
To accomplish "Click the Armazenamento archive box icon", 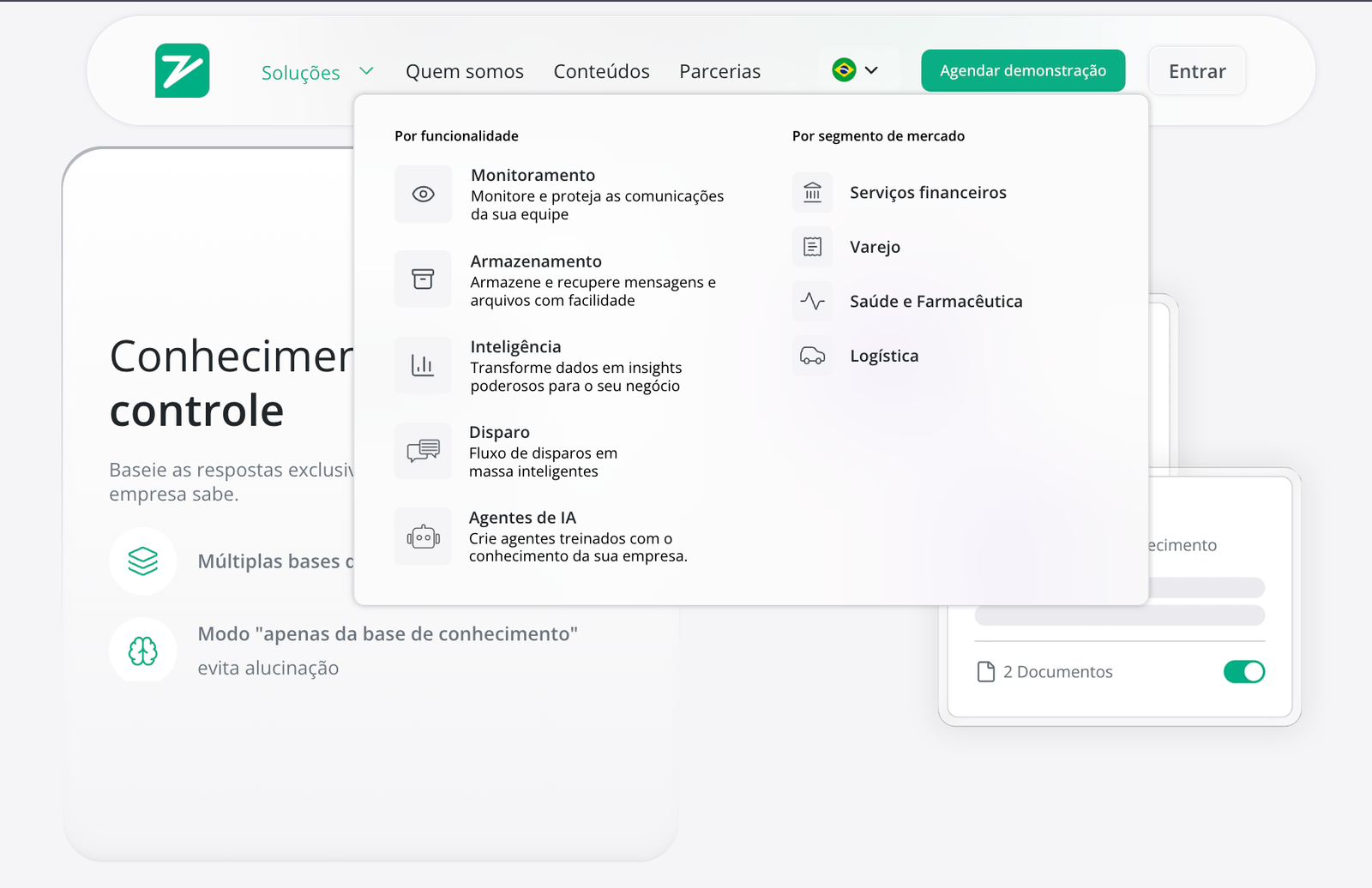I will click(423, 279).
